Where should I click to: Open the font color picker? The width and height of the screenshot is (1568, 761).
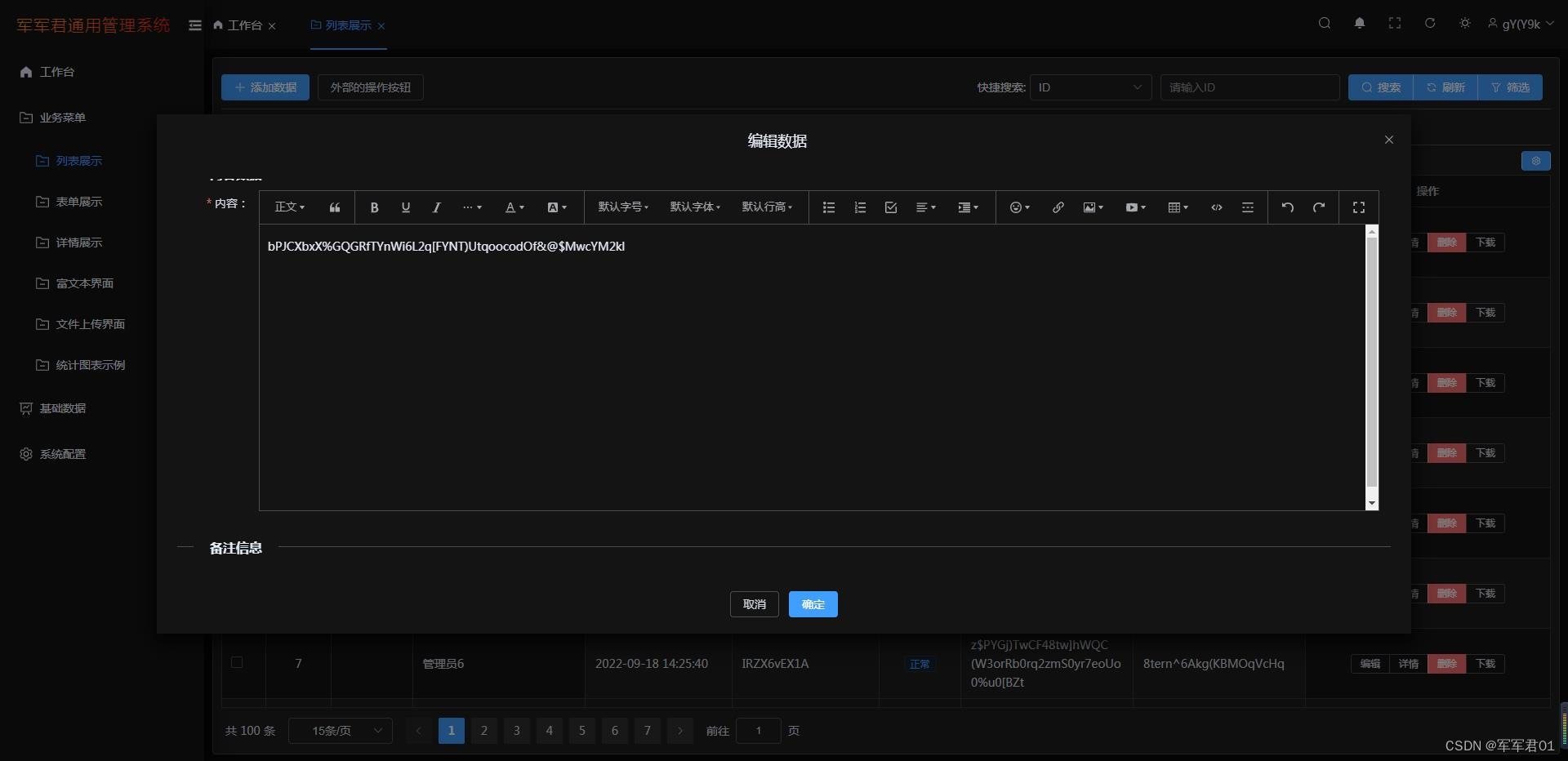[514, 207]
